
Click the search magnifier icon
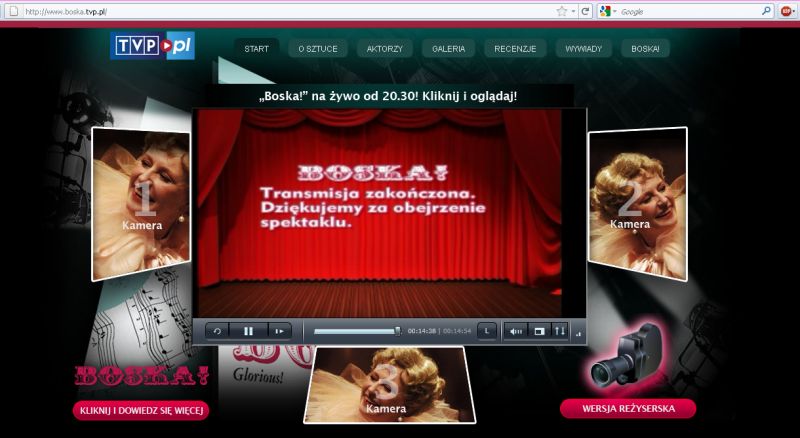click(x=766, y=11)
